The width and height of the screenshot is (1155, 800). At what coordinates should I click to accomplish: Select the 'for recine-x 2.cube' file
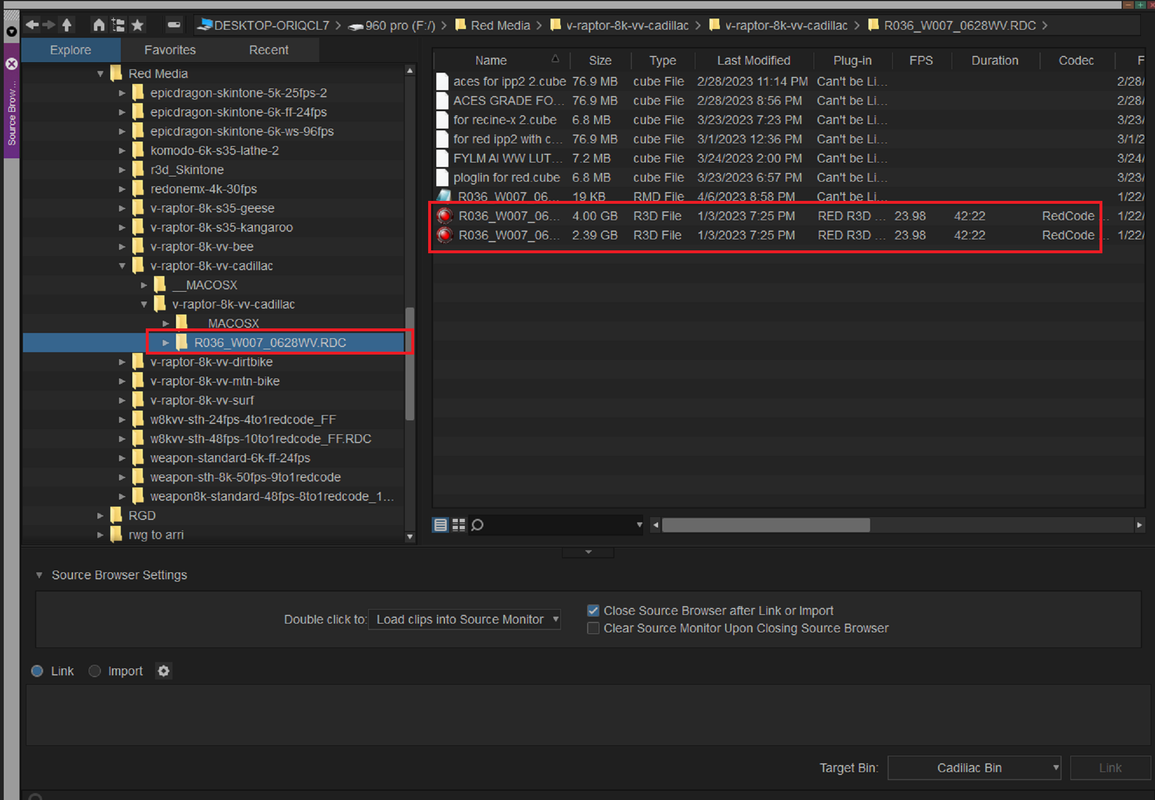coord(505,119)
